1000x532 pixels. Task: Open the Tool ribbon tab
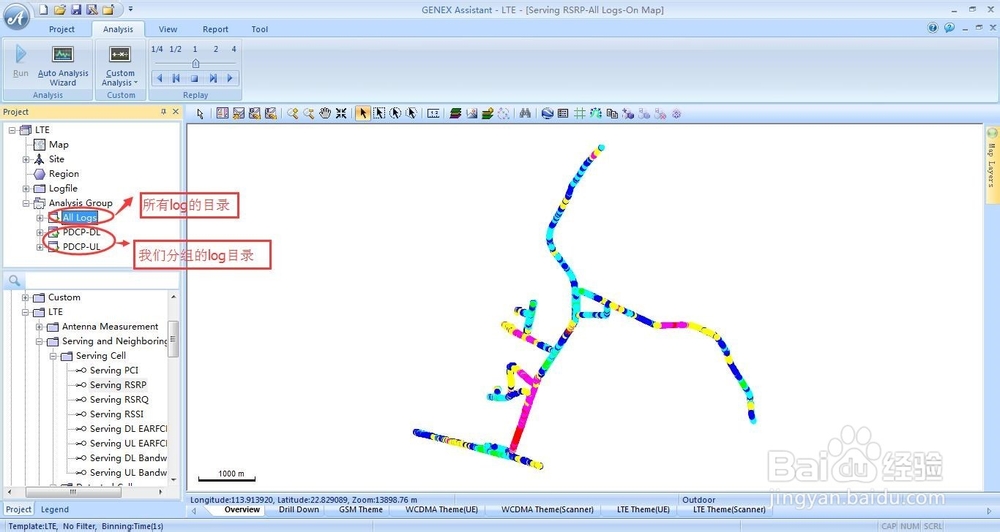point(260,29)
